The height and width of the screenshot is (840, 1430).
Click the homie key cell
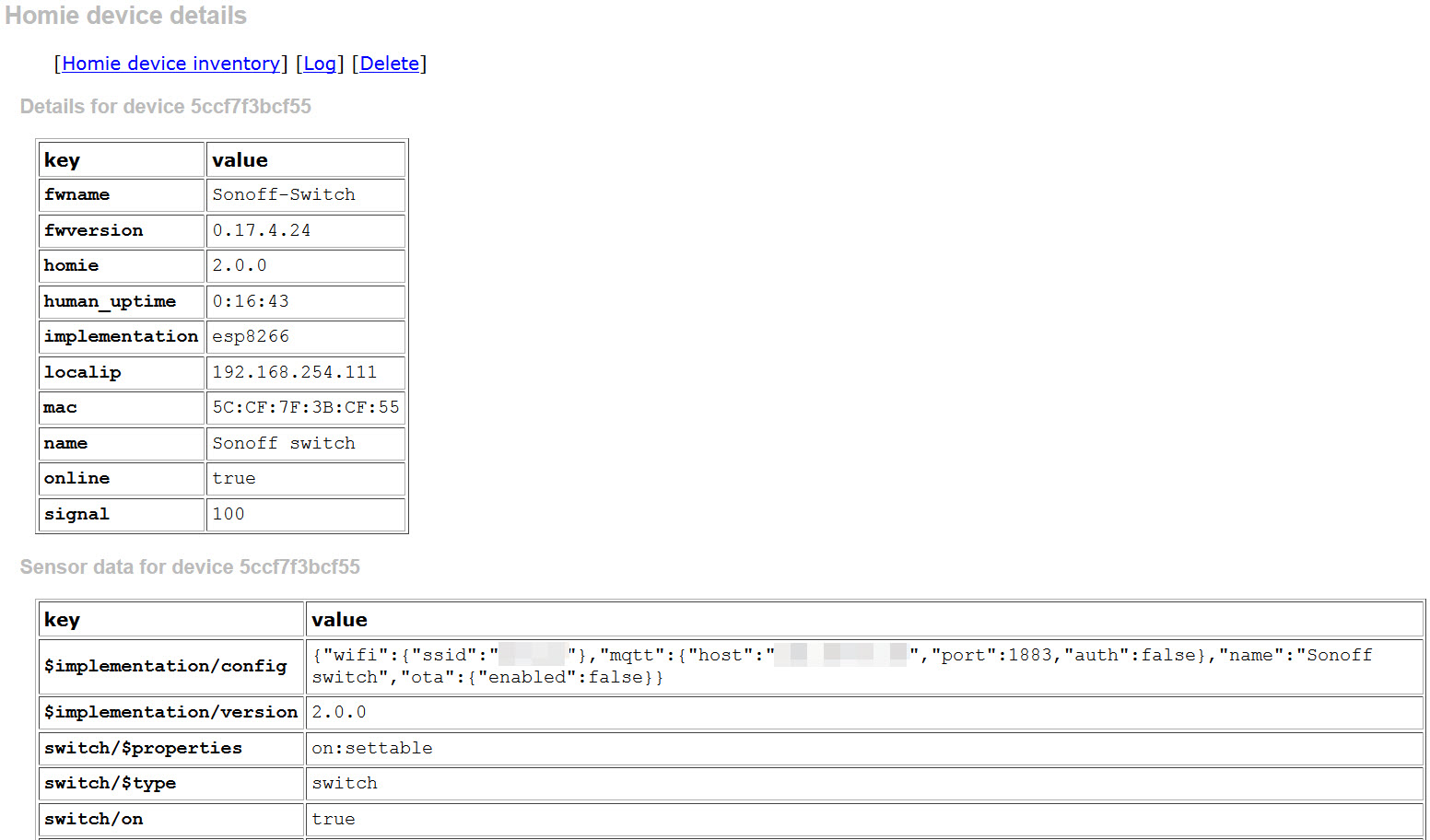click(x=122, y=266)
